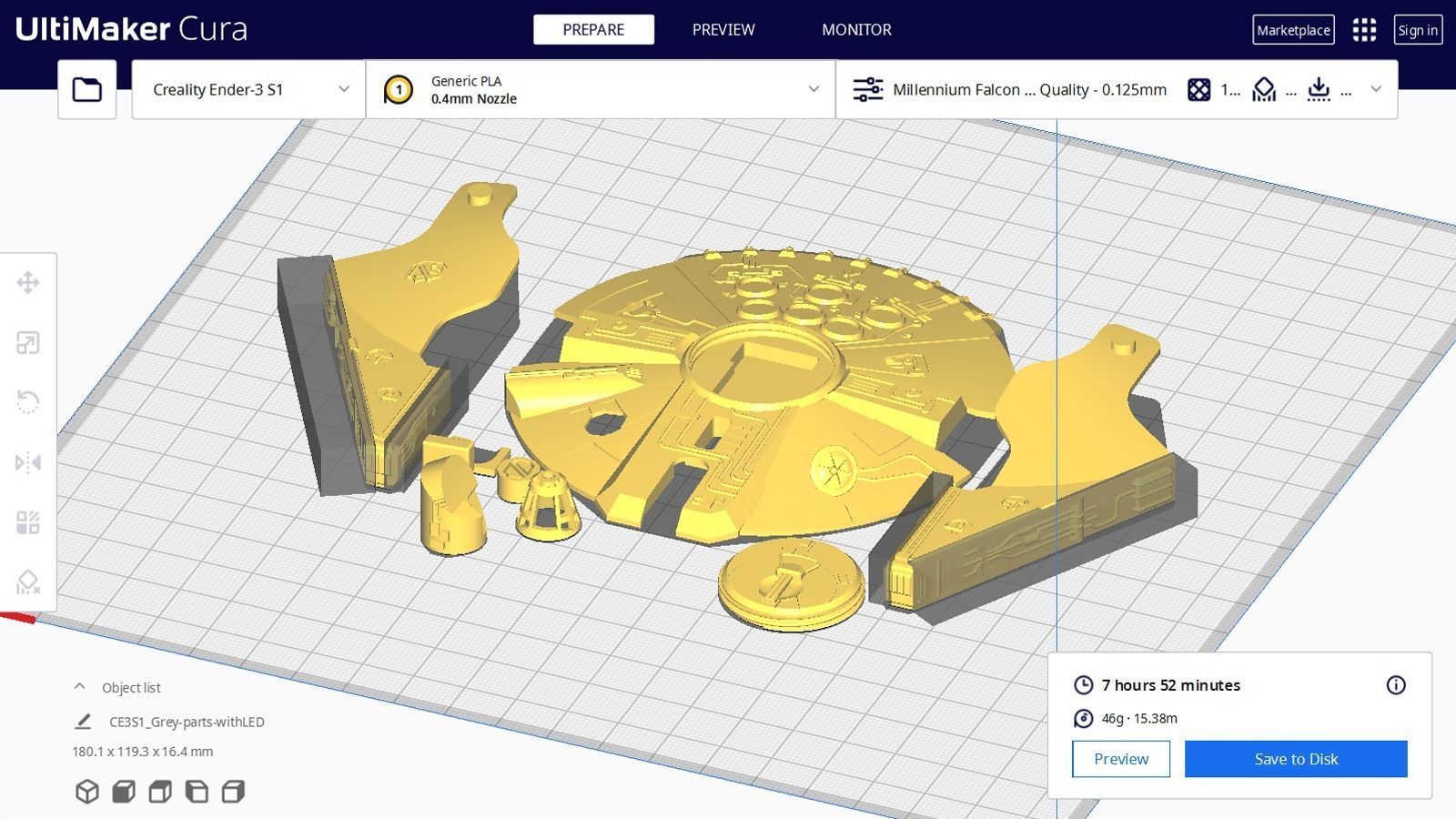Switch to the MONITOR stage
This screenshot has height=819, width=1456.
tap(856, 30)
